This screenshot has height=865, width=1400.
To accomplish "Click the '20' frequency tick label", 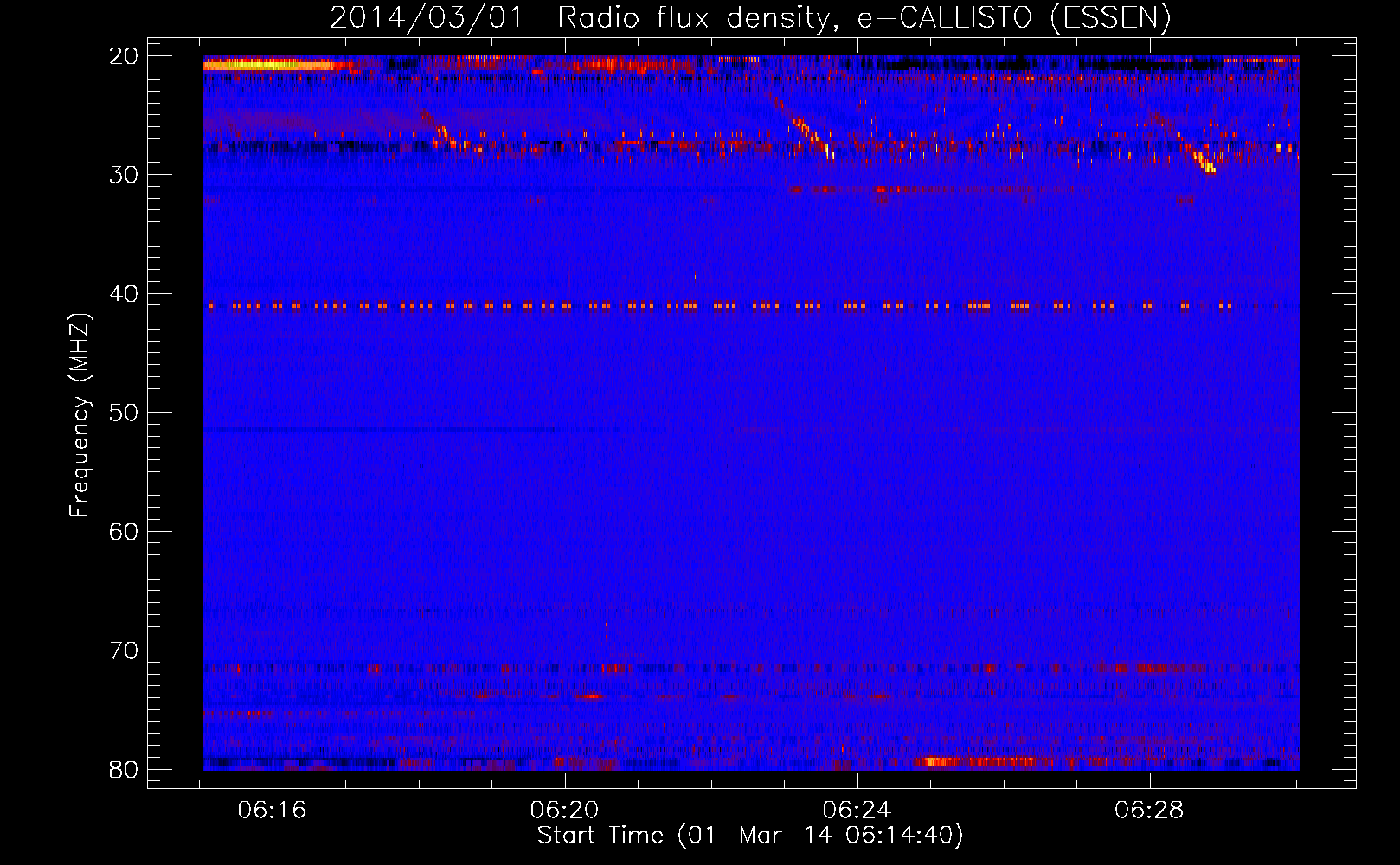I will (124, 56).
